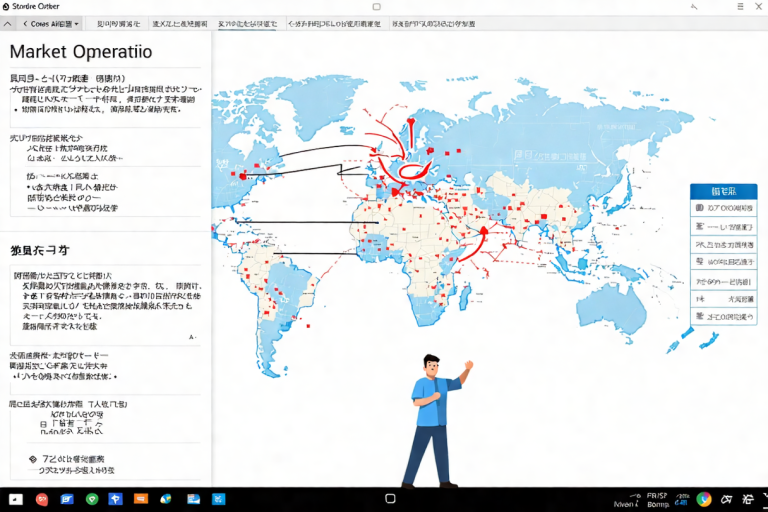Click the bold heading in the mid-left panel

tap(40, 250)
